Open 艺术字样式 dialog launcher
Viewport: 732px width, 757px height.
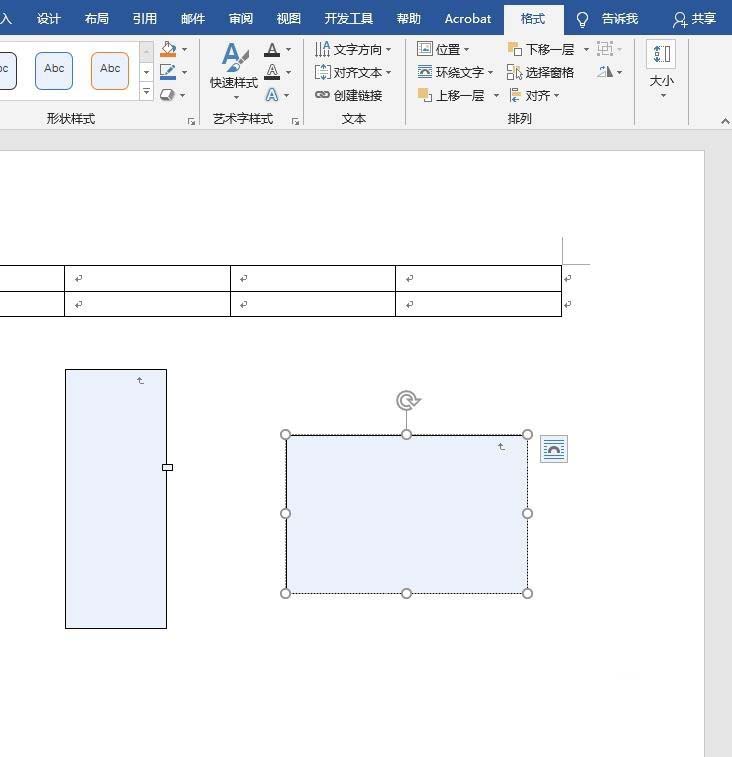pyautogui.click(x=295, y=121)
